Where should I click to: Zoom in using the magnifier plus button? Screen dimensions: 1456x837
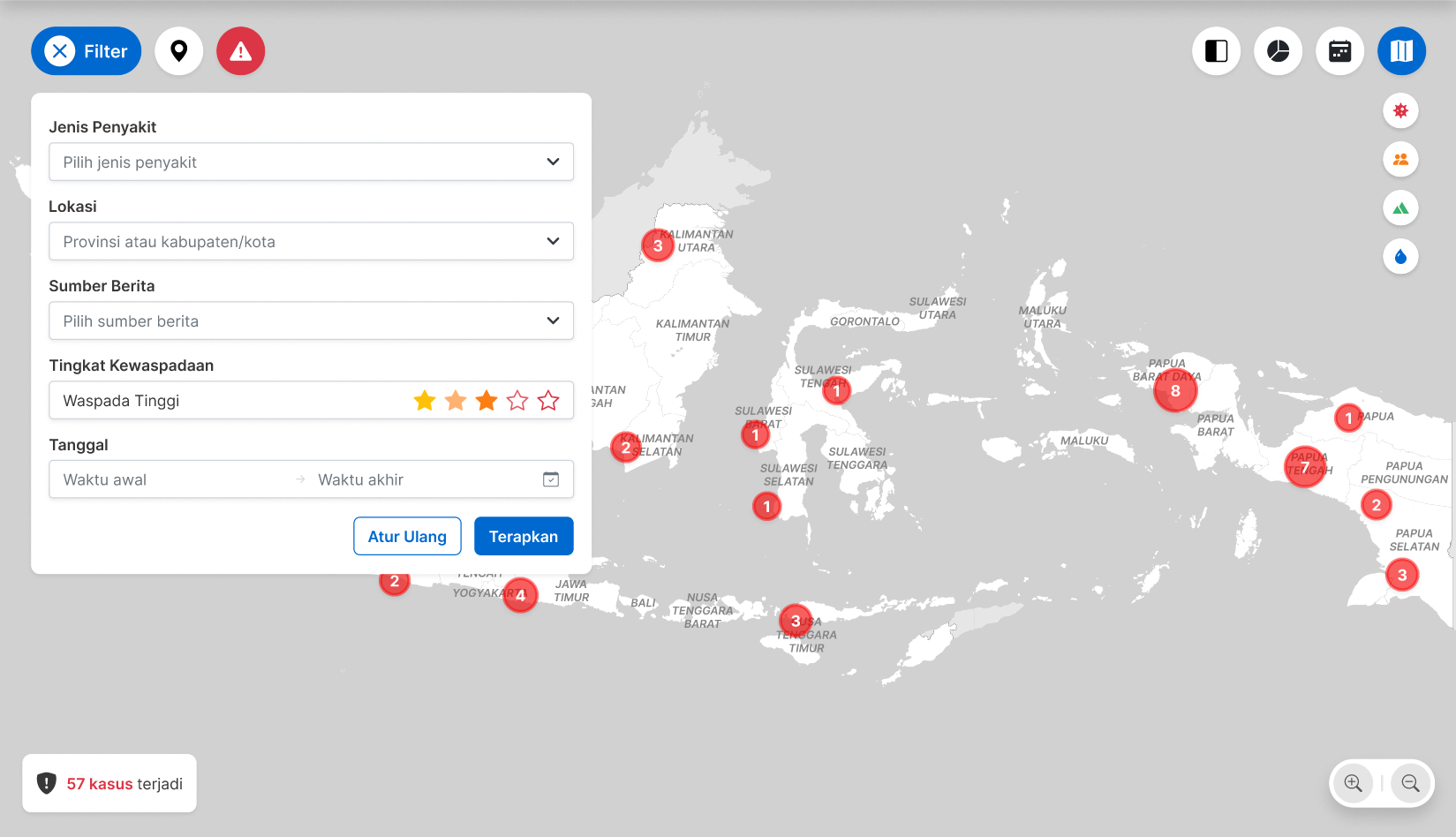pyautogui.click(x=1353, y=783)
